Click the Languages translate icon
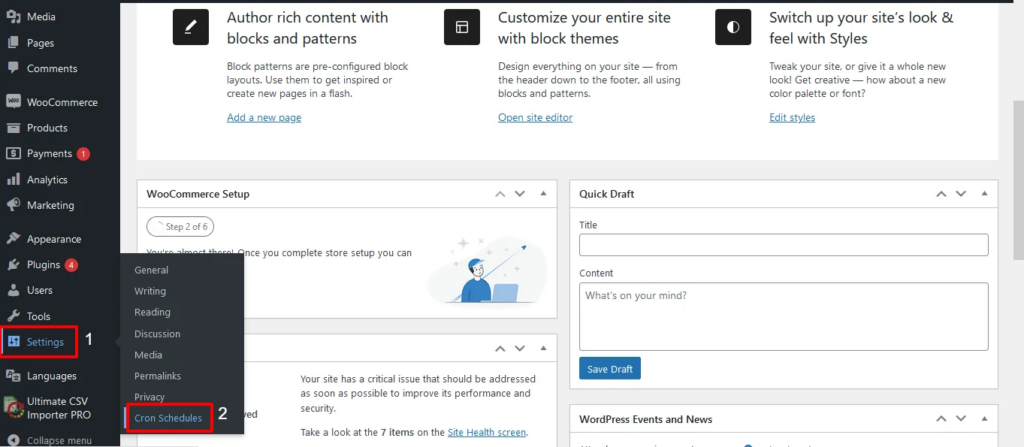This screenshot has height=447, width=1024. click(x=13, y=376)
